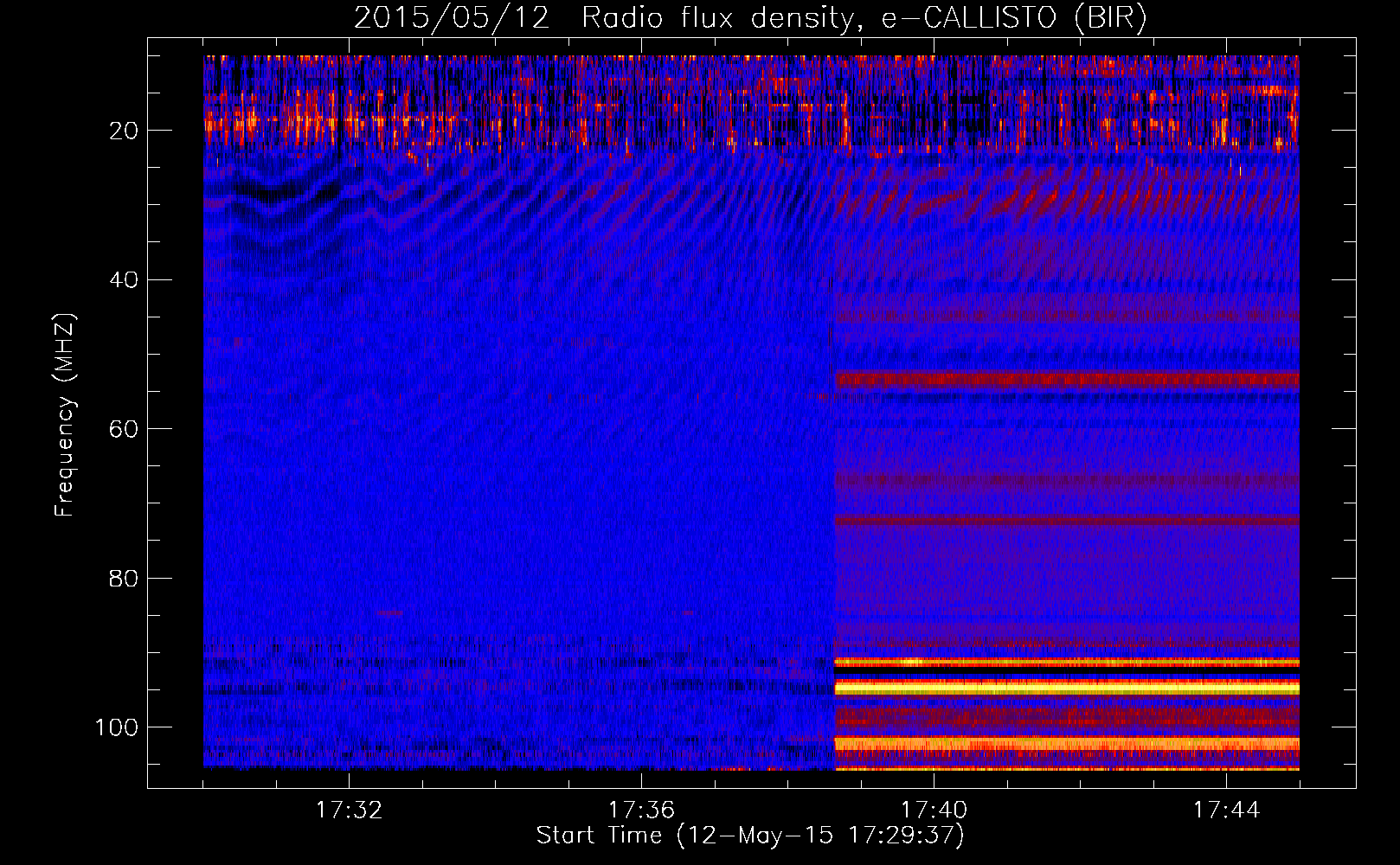
Task: Click the 80 frequency tick label
Action: click(125, 579)
